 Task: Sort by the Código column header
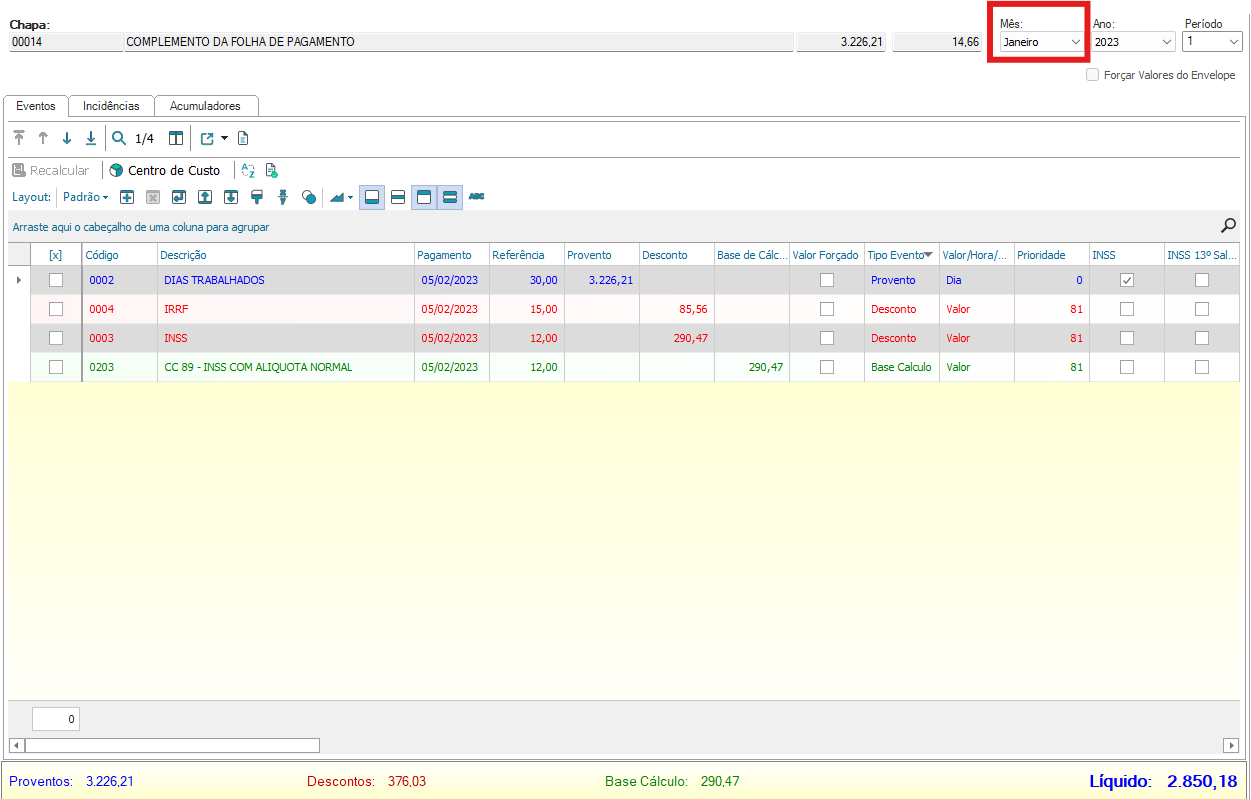pos(119,255)
